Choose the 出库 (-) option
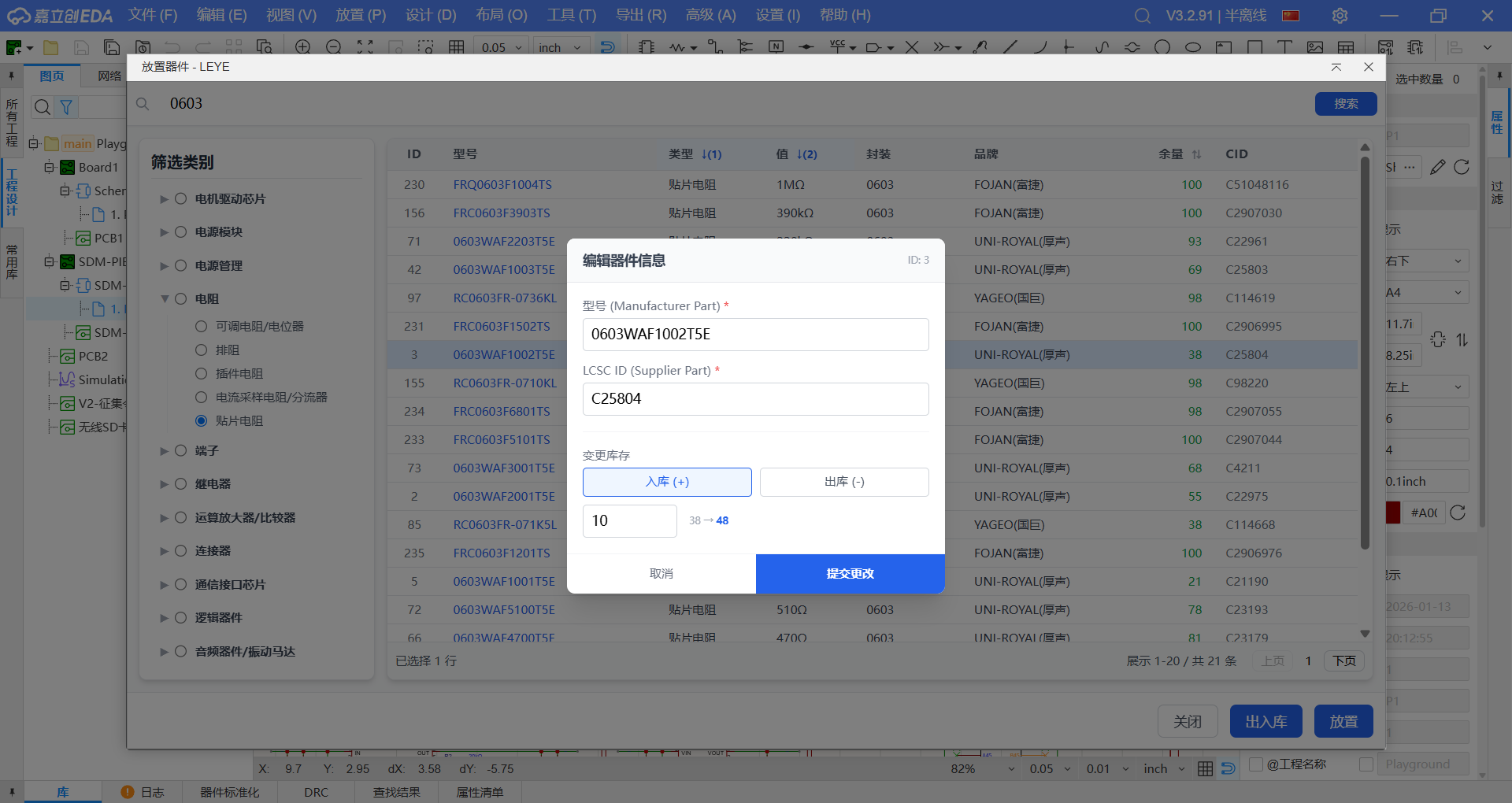The height and width of the screenshot is (803, 1512). [843, 482]
